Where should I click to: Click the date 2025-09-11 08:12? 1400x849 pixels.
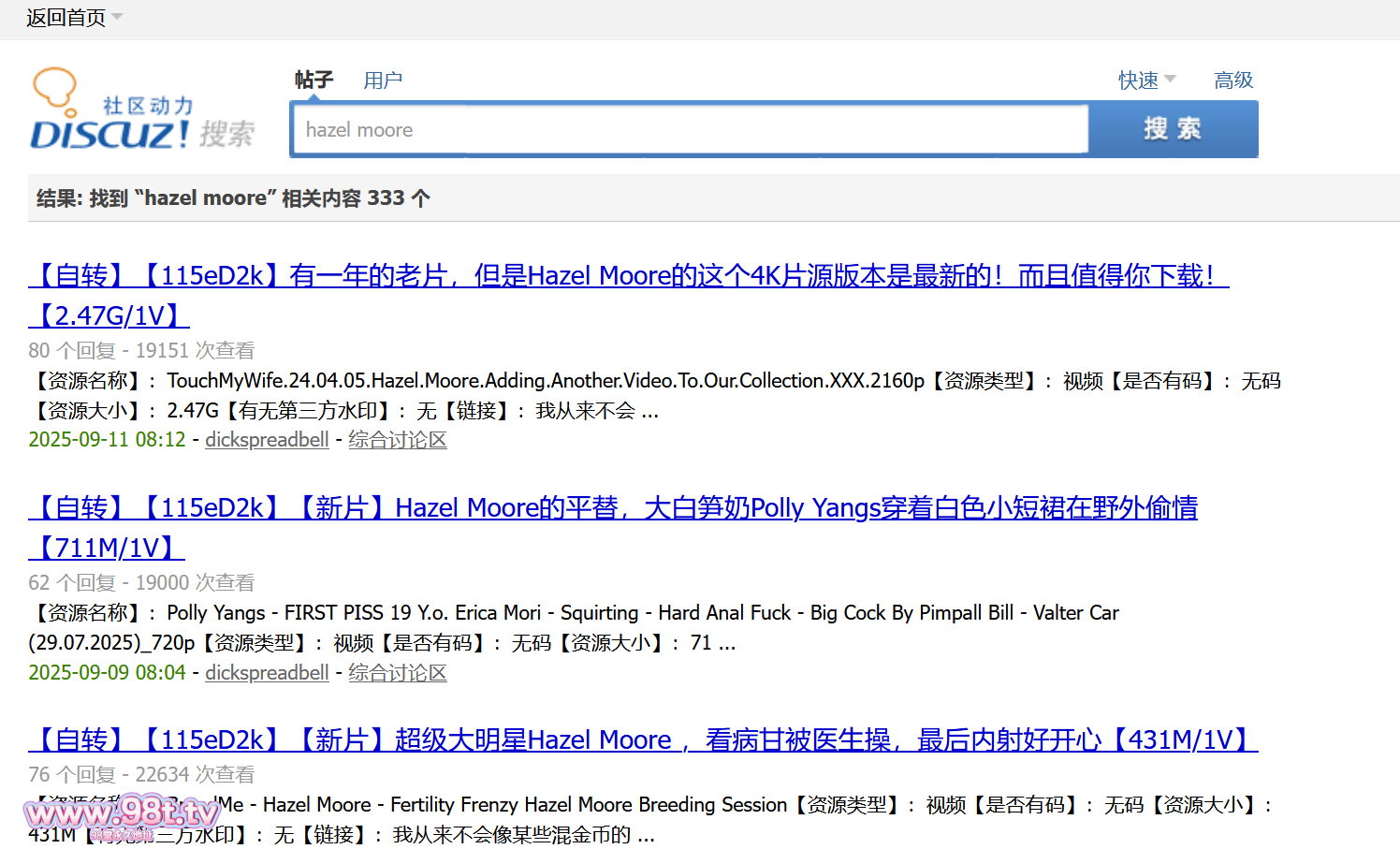tap(107, 439)
